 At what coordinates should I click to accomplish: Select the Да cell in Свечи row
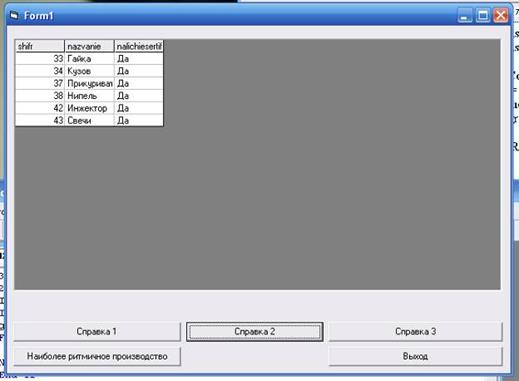(139, 120)
